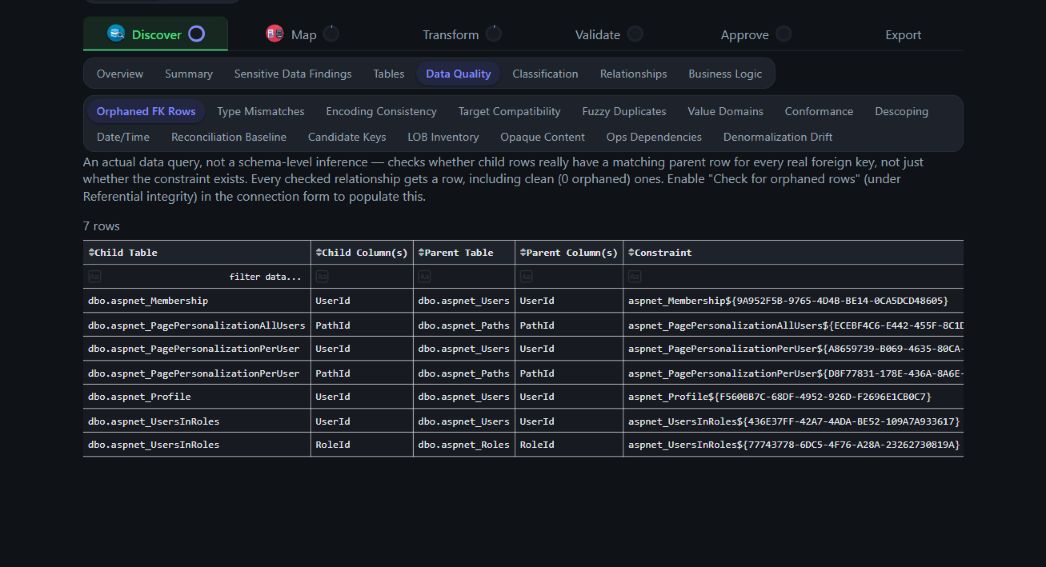This screenshot has height=567, width=1046.
Task: Open the Ops Dependencies check
Action: 654,137
